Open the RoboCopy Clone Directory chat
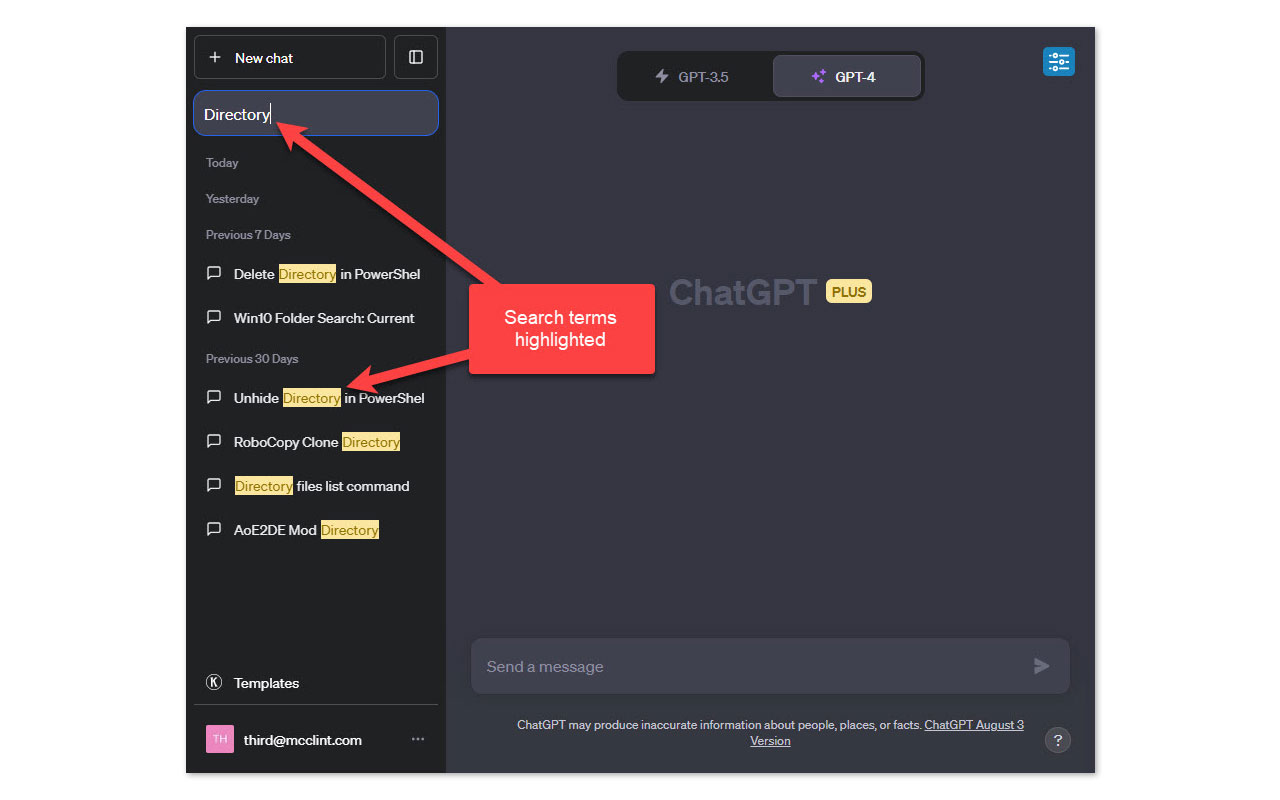 (316, 442)
